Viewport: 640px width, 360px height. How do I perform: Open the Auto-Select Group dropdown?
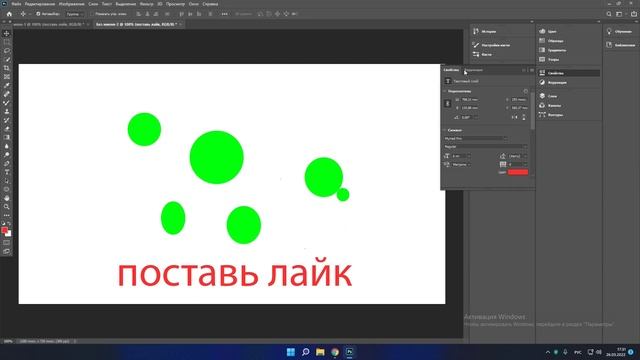[74, 14]
